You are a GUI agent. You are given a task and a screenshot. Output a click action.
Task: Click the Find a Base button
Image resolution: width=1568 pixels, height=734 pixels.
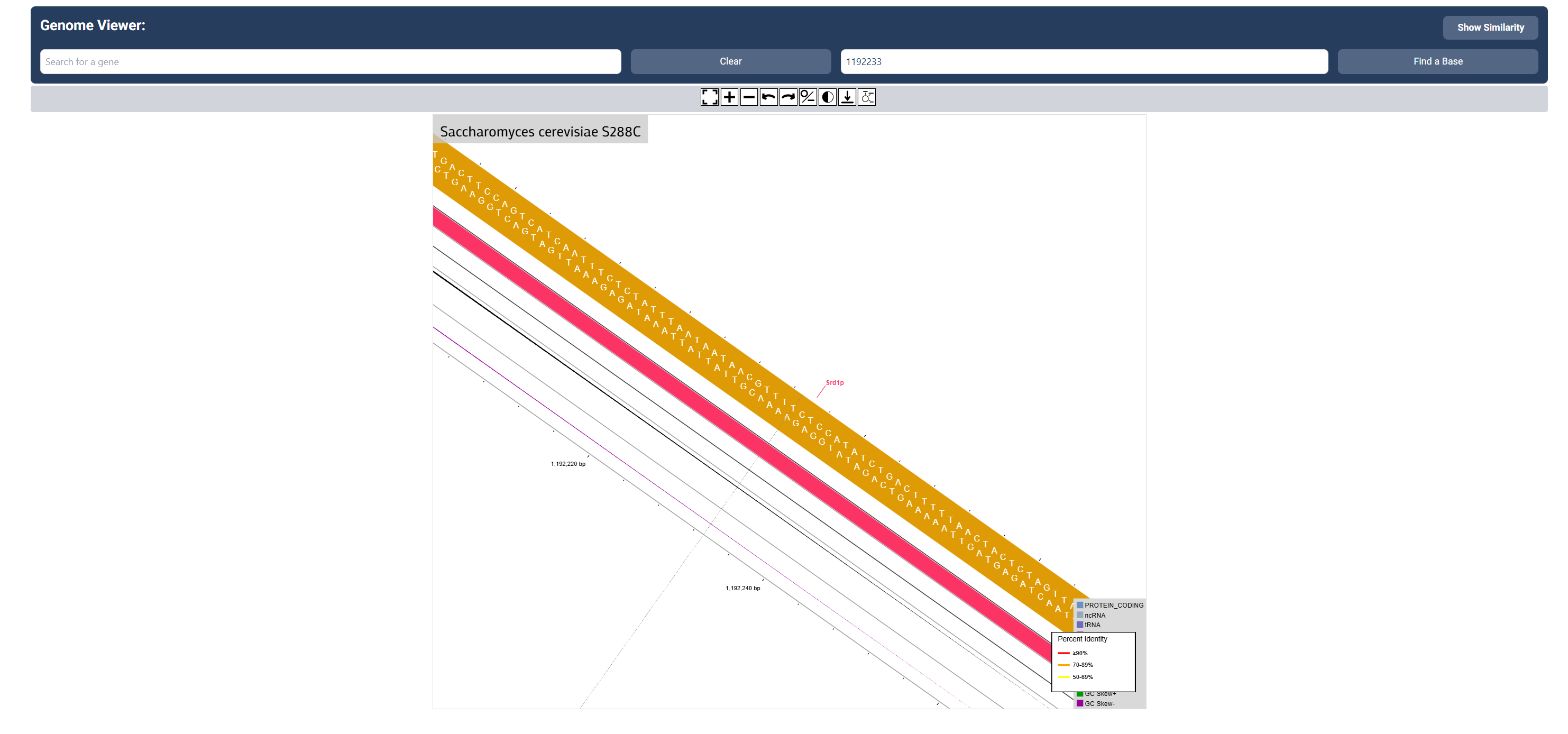point(1437,61)
